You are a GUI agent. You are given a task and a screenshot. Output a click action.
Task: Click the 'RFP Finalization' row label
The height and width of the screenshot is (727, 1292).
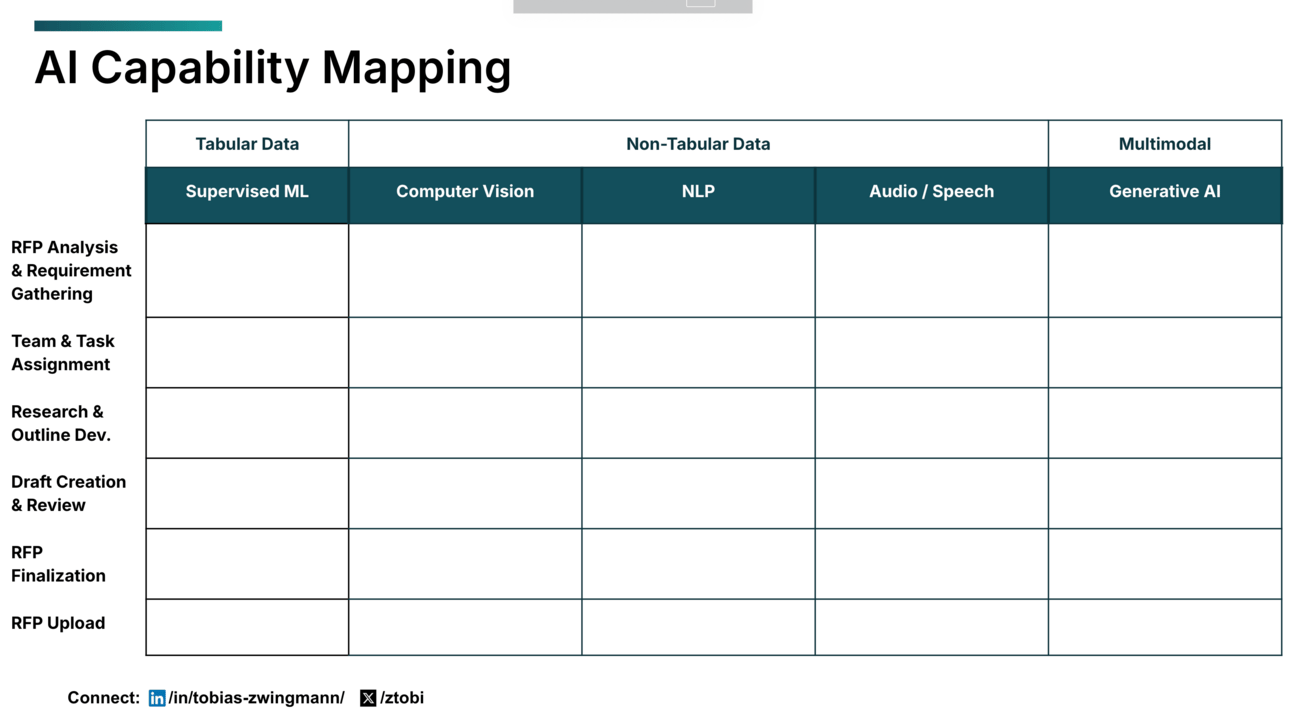58,564
